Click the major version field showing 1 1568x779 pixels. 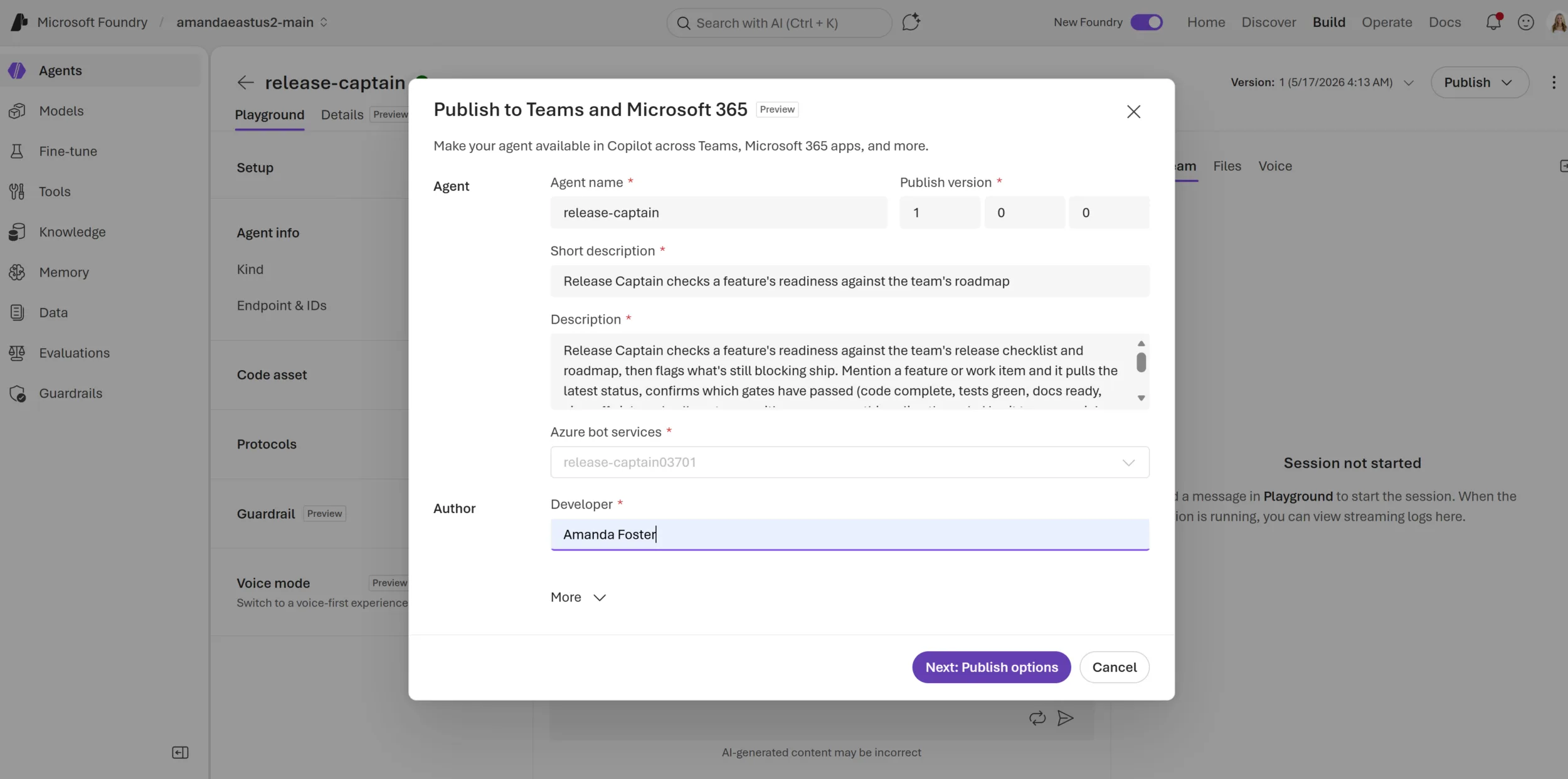[939, 213]
